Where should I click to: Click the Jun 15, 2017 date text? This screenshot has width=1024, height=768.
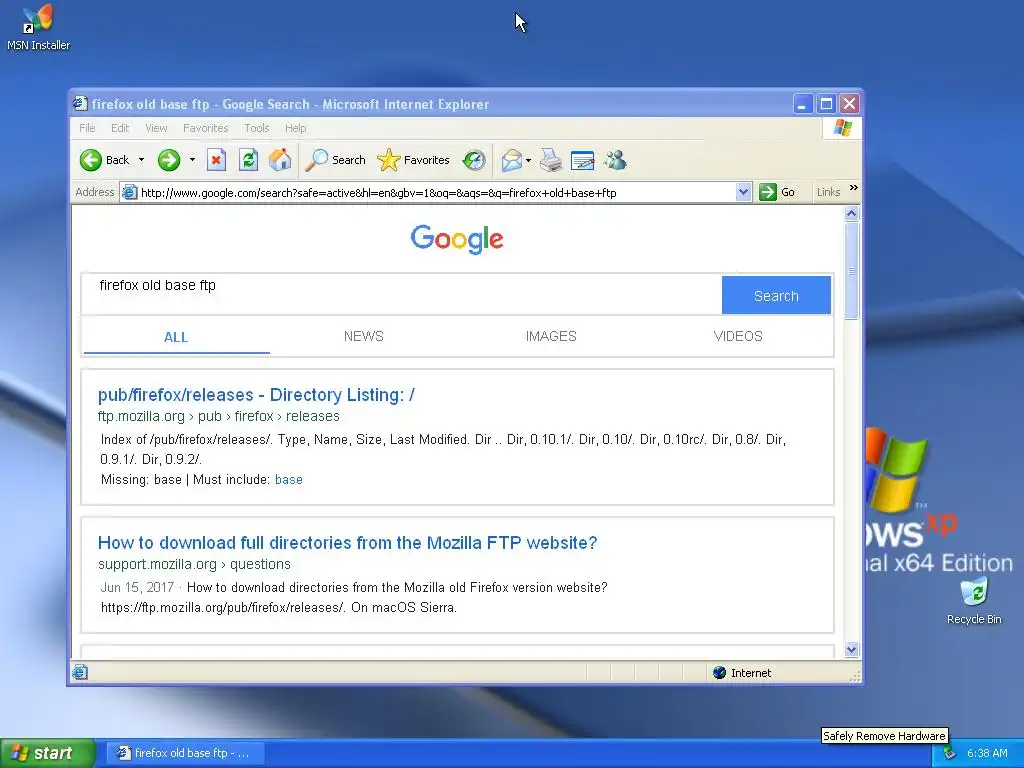pos(137,588)
